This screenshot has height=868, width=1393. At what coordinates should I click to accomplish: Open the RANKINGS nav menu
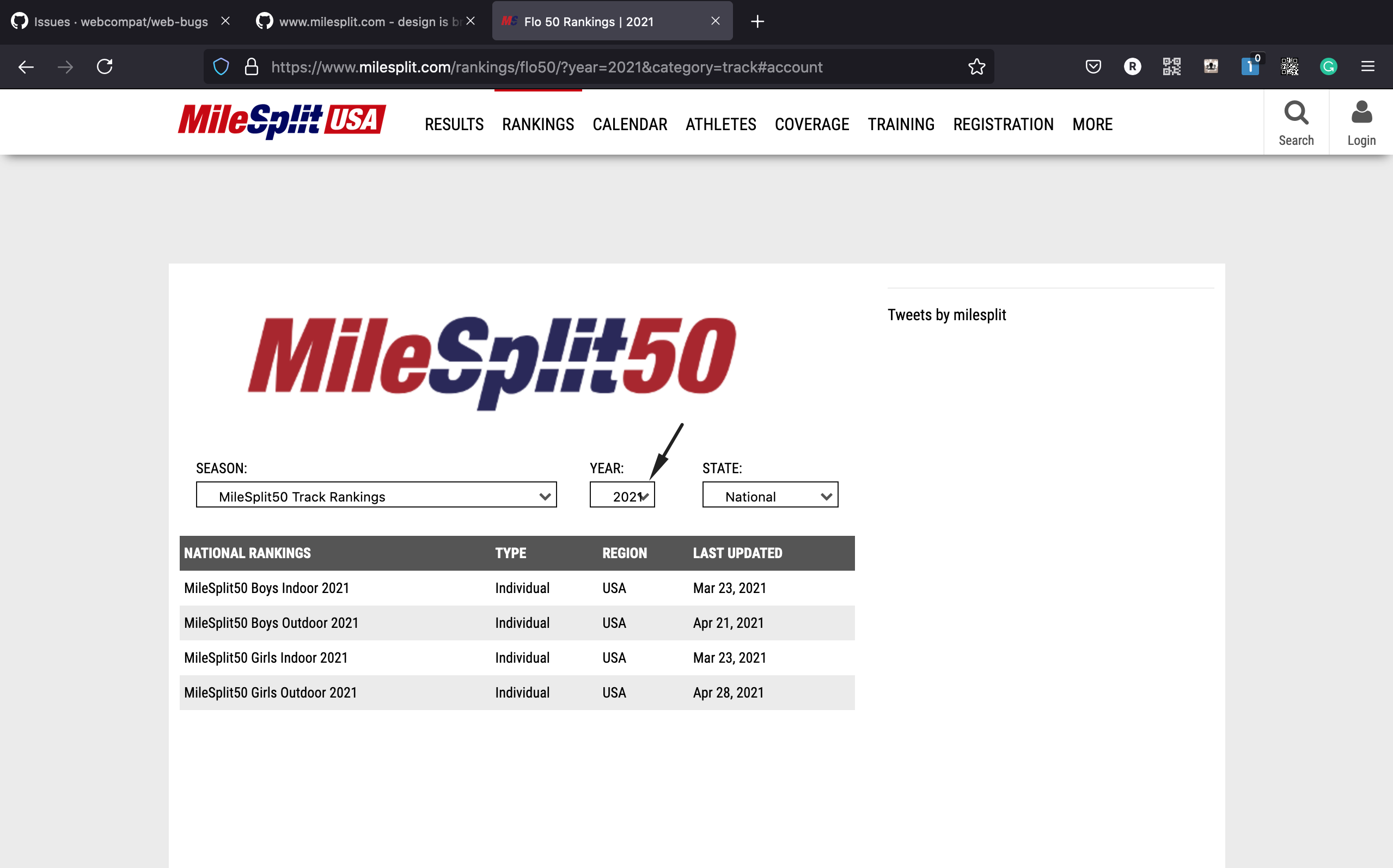point(538,124)
